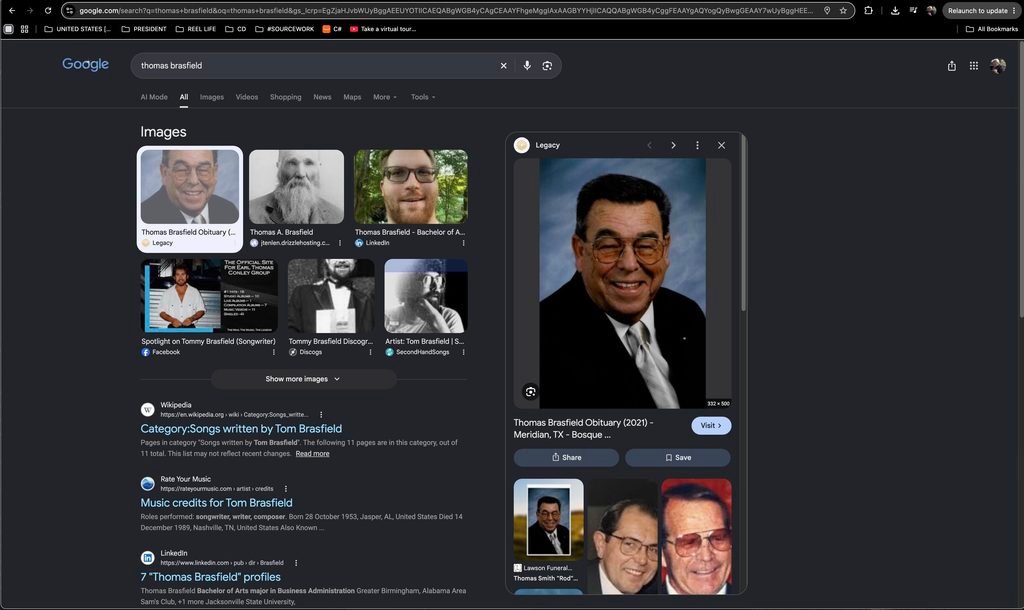Share the previewed image
The height and width of the screenshot is (610, 1024).
tap(566, 458)
